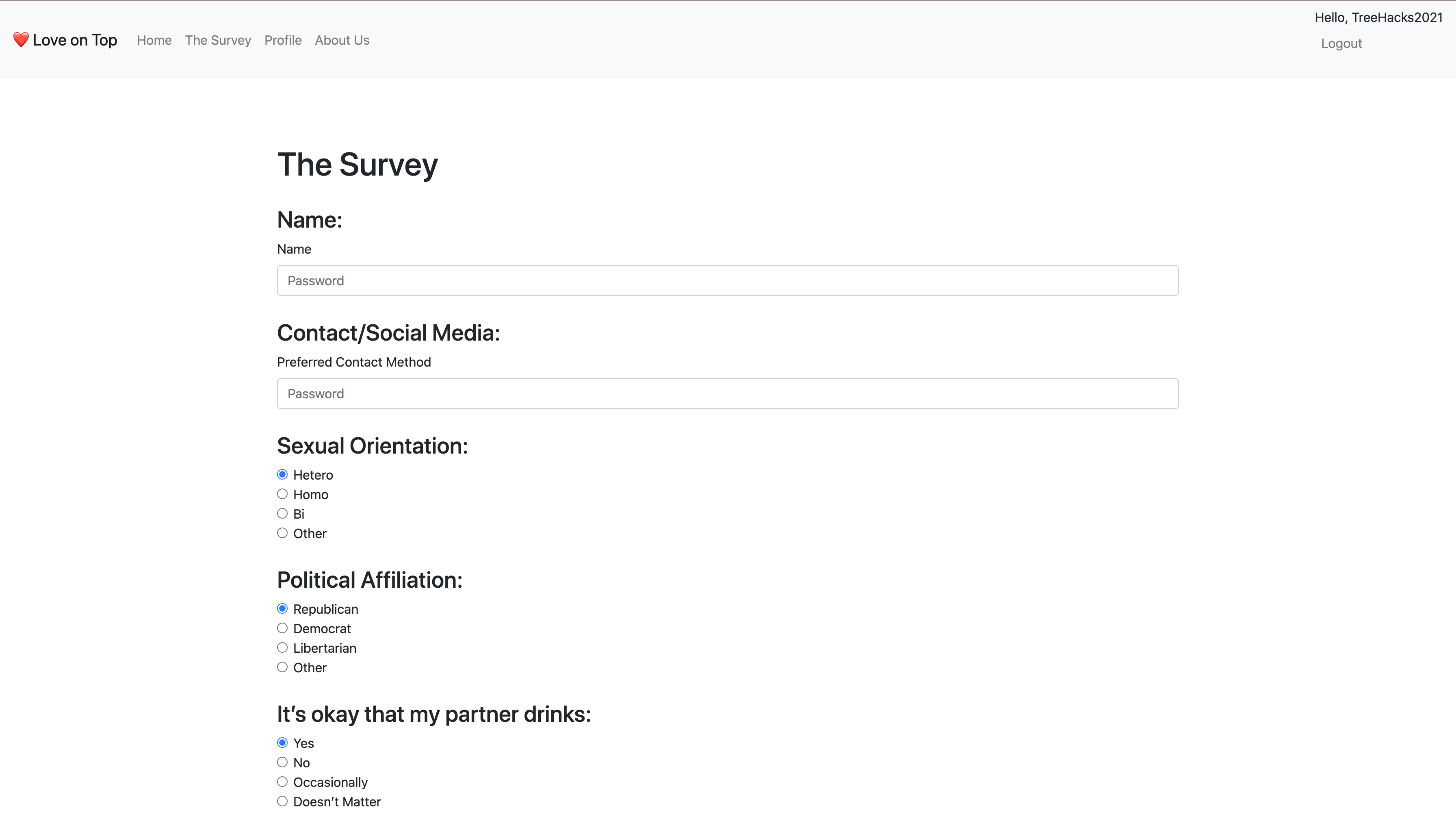Click the red heart logo icon

(21, 39)
